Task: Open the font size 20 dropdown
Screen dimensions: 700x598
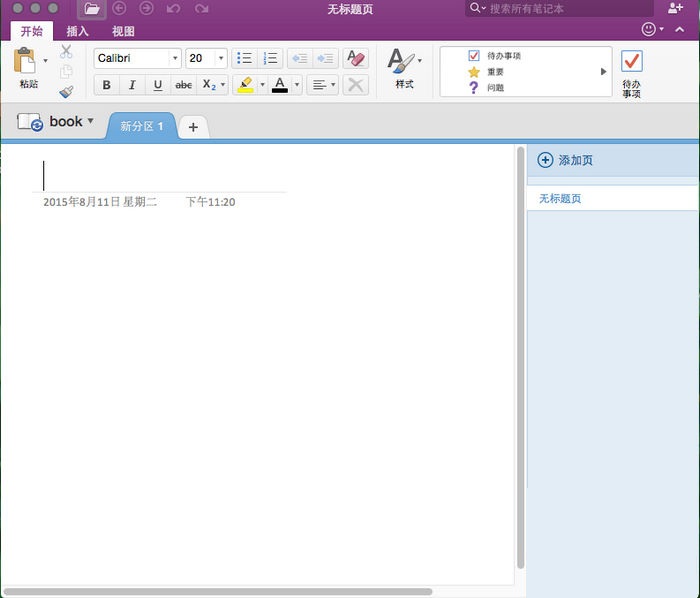Action: (221, 58)
